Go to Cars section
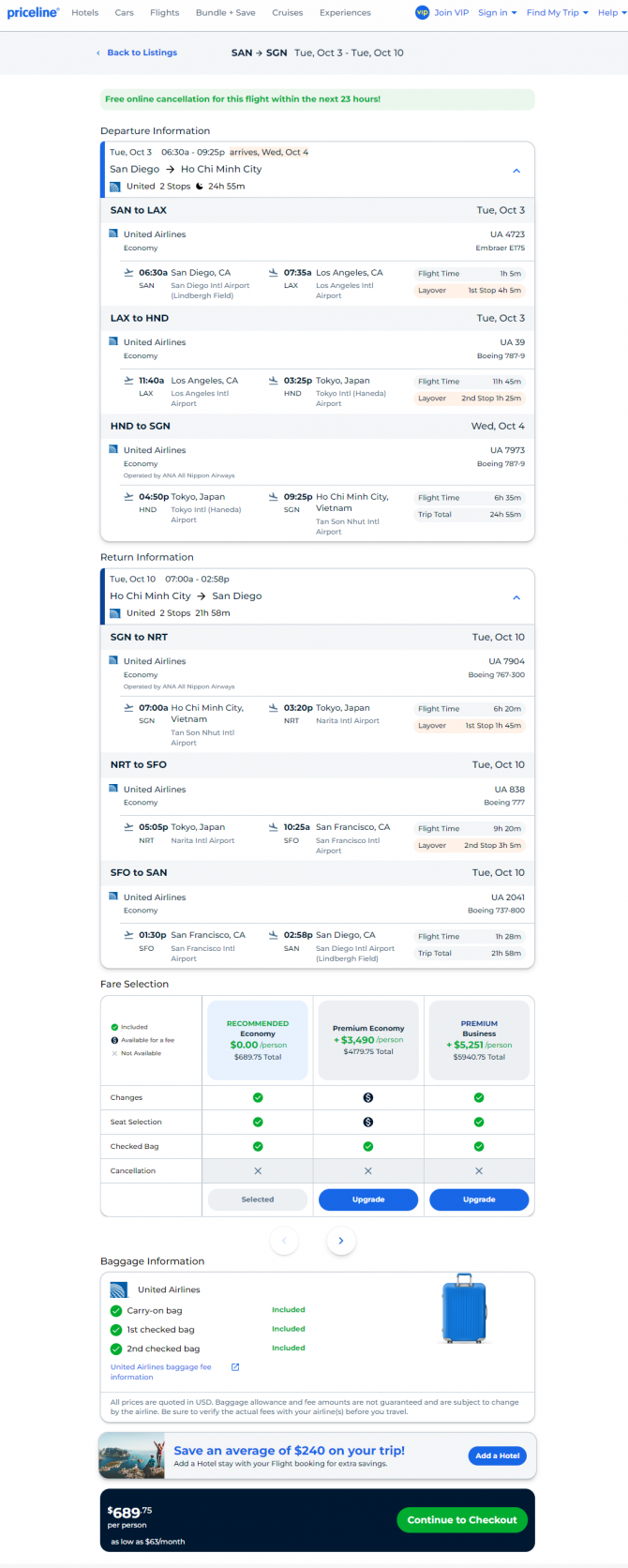The height and width of the screenshot is (1568, 628). coord(125,13)
